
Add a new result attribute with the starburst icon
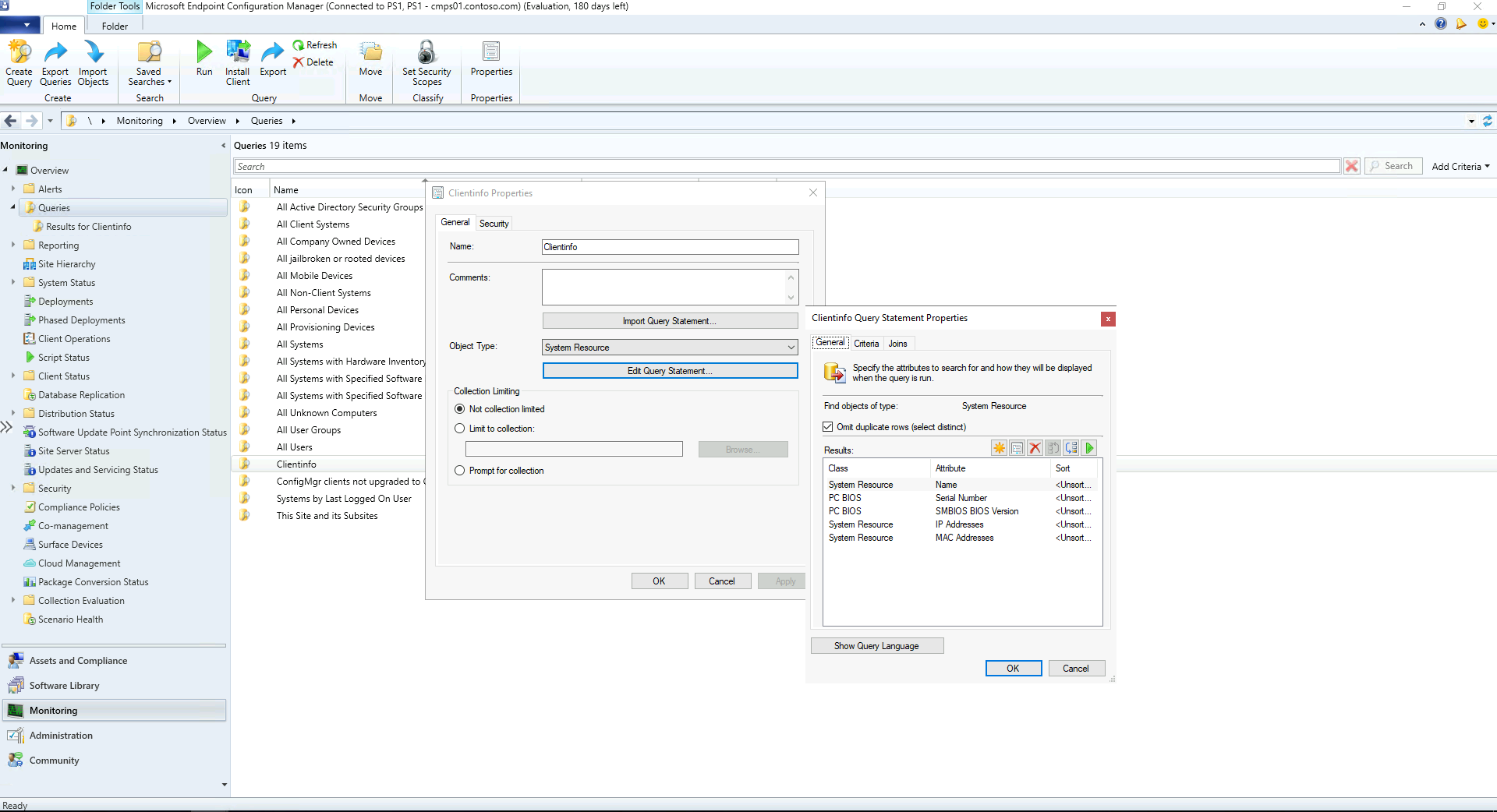[999, 448]
